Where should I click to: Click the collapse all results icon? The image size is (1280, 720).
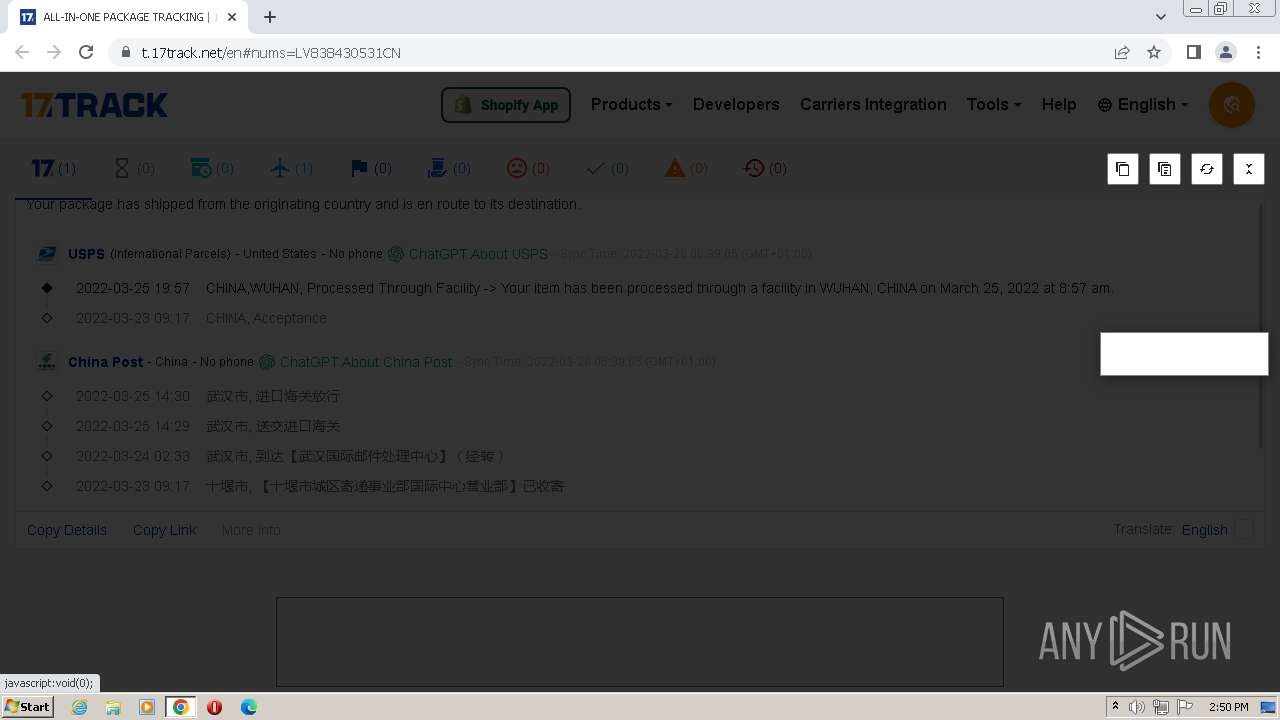pyautogui.click(x=1249, y=169)
